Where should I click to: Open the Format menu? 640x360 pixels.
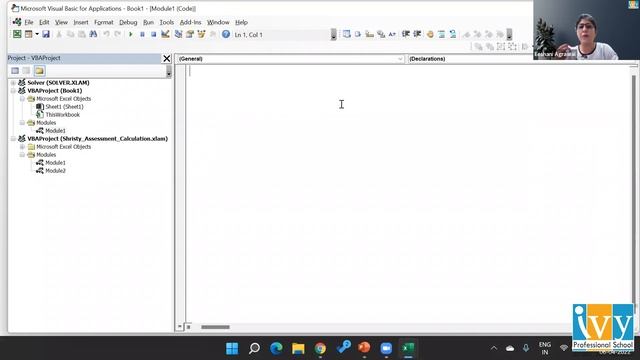104,22
